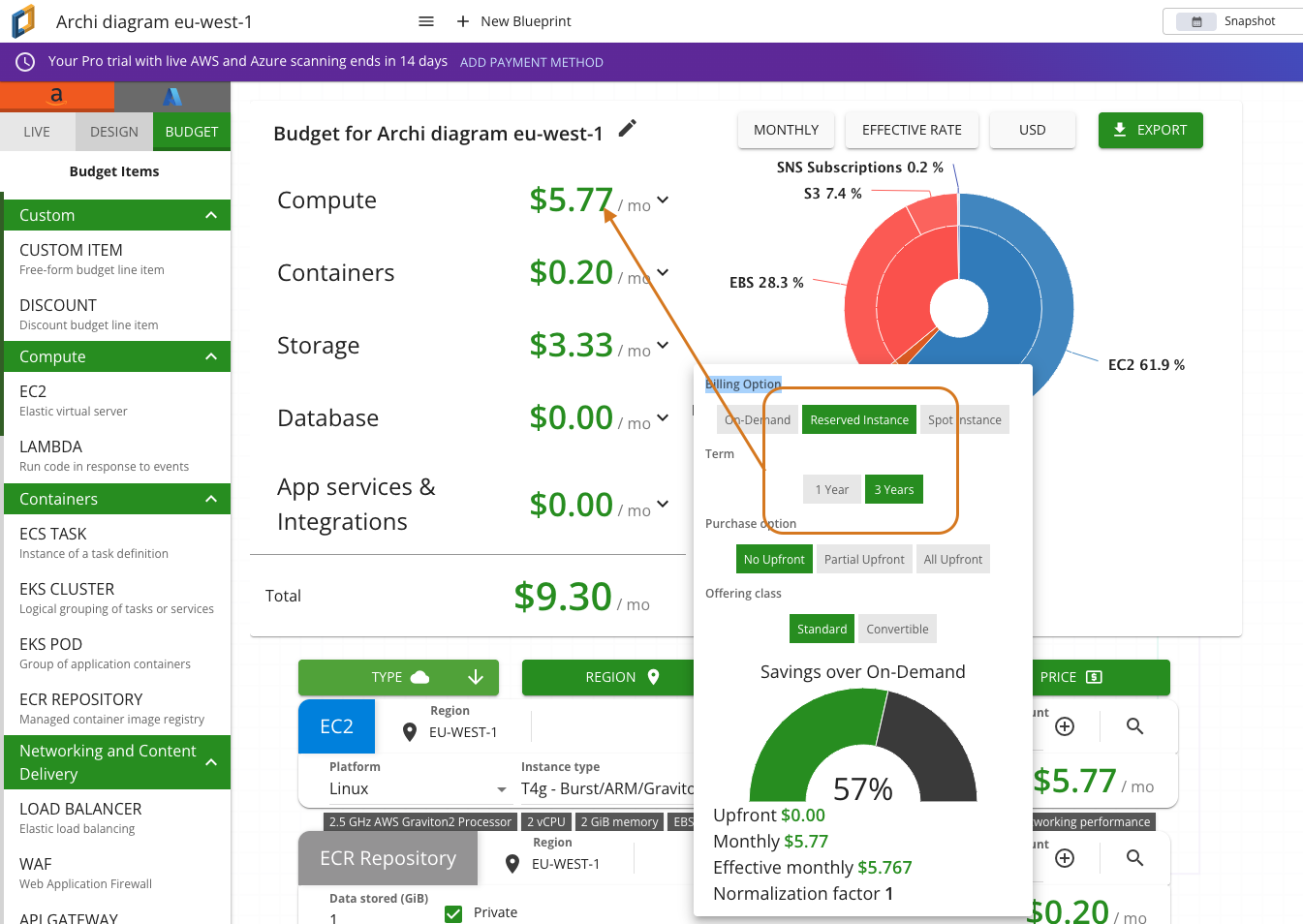The image size is (1303, 924).
Task: Add a CUSTOM ITEM budget line
Action: tap(115, 259)
